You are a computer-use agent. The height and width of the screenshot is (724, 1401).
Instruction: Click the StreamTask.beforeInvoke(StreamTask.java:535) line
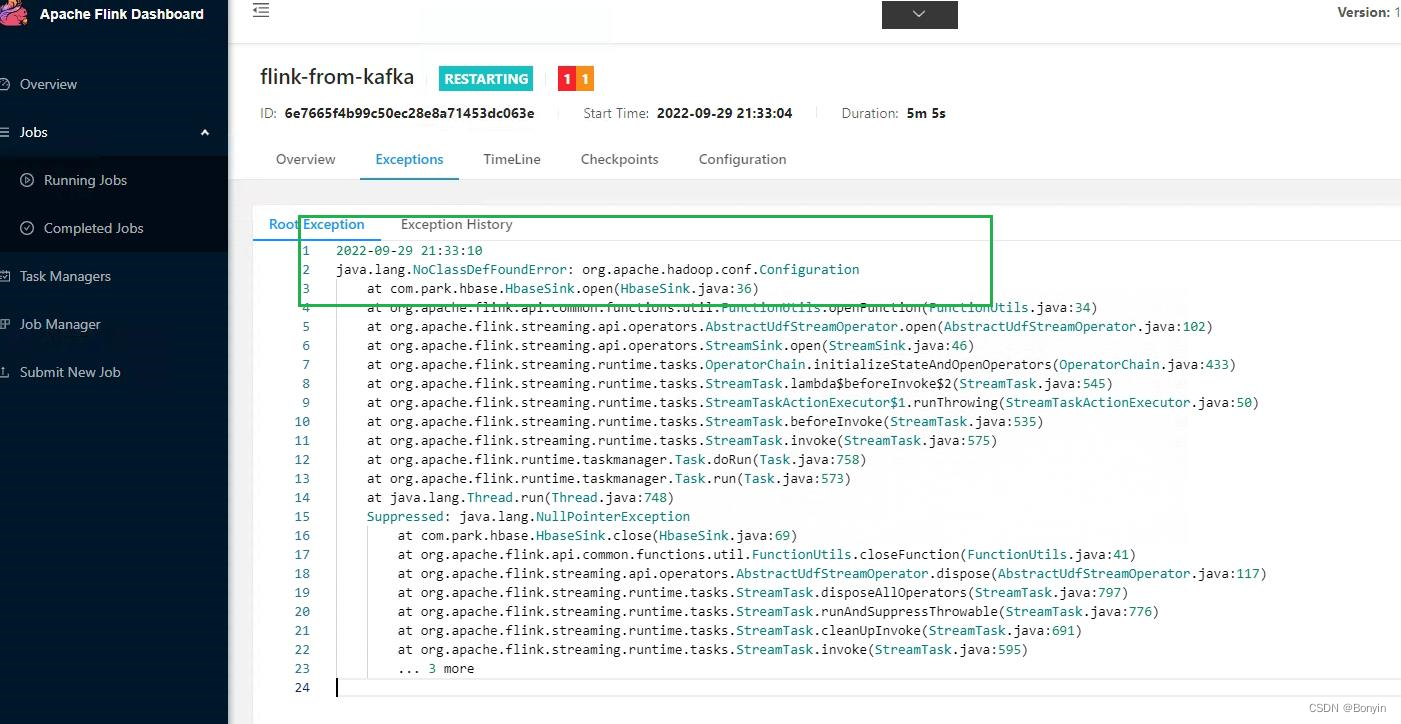[705, 421]
